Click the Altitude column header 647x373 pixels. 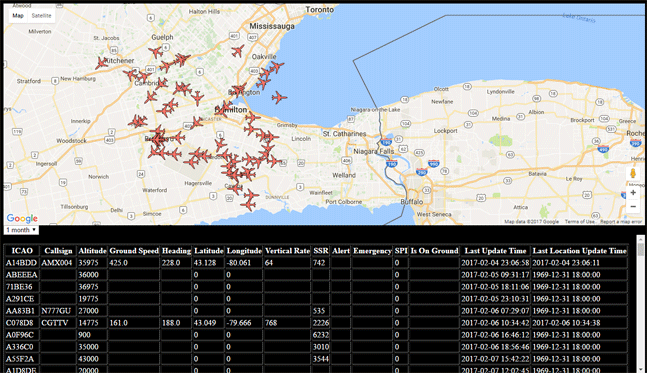point(92,251)
